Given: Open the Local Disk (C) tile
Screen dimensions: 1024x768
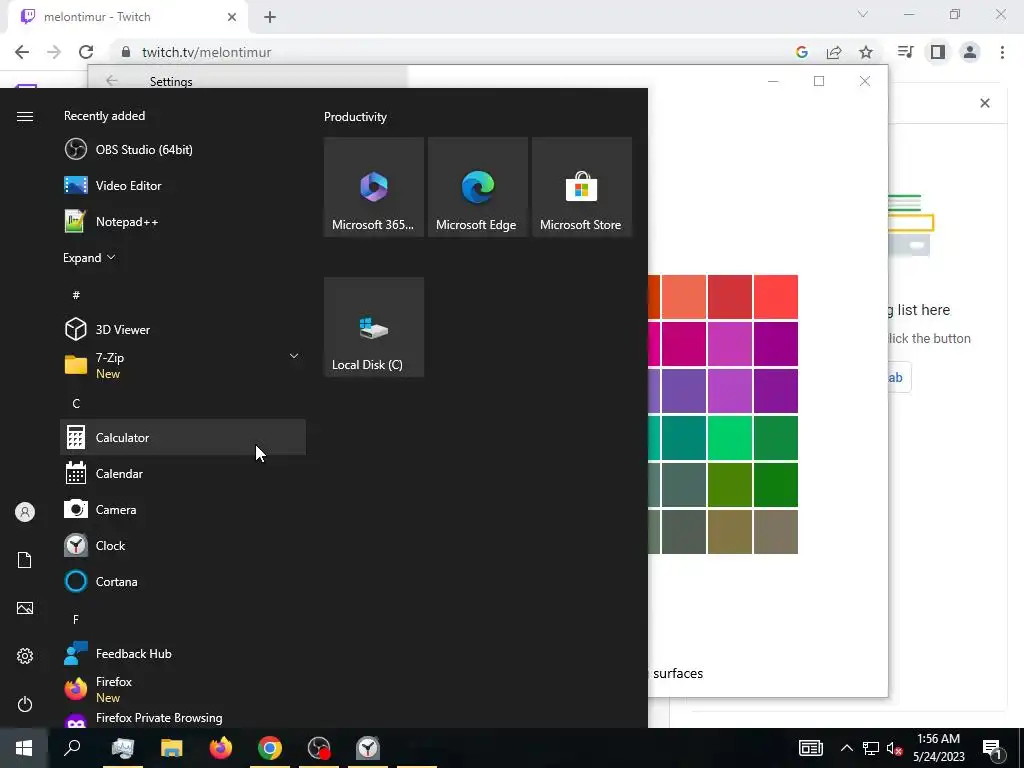Looking at the screenshot, I should click(374, 327).
